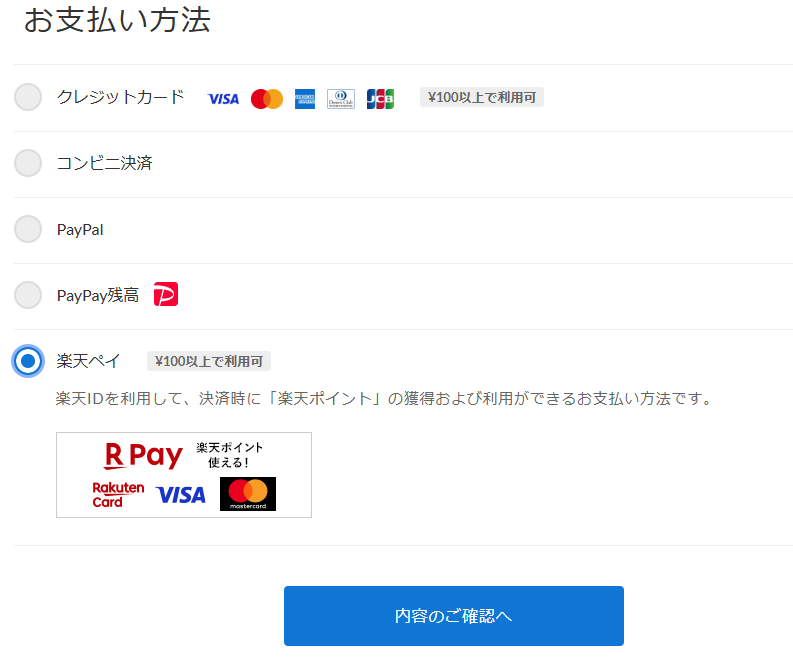
Task: Click the コンビニ決済 label text
Action: [x=104, y=163]
